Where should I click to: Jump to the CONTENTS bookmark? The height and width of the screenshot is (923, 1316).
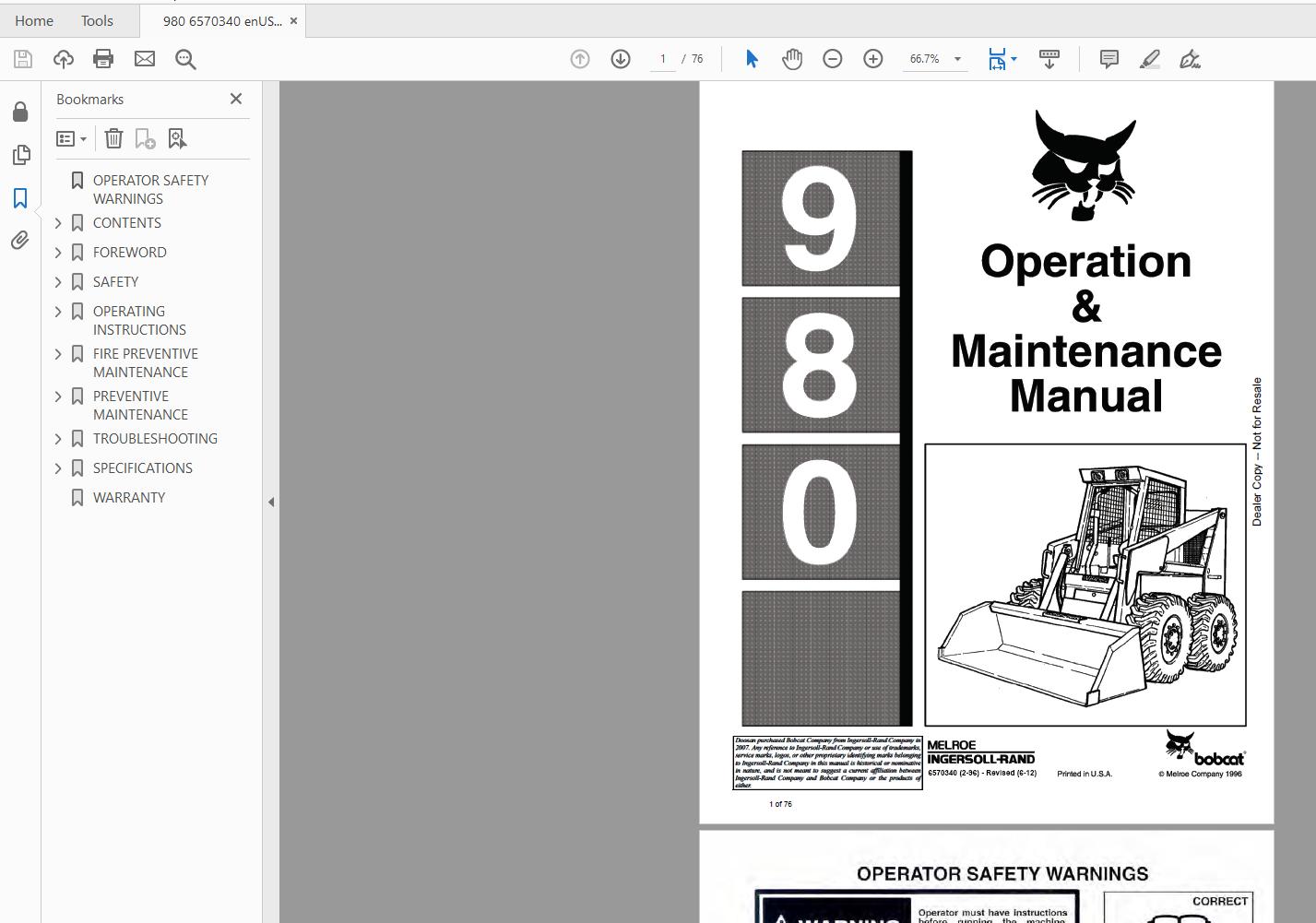pyautogui.click(x=127, y=223)
